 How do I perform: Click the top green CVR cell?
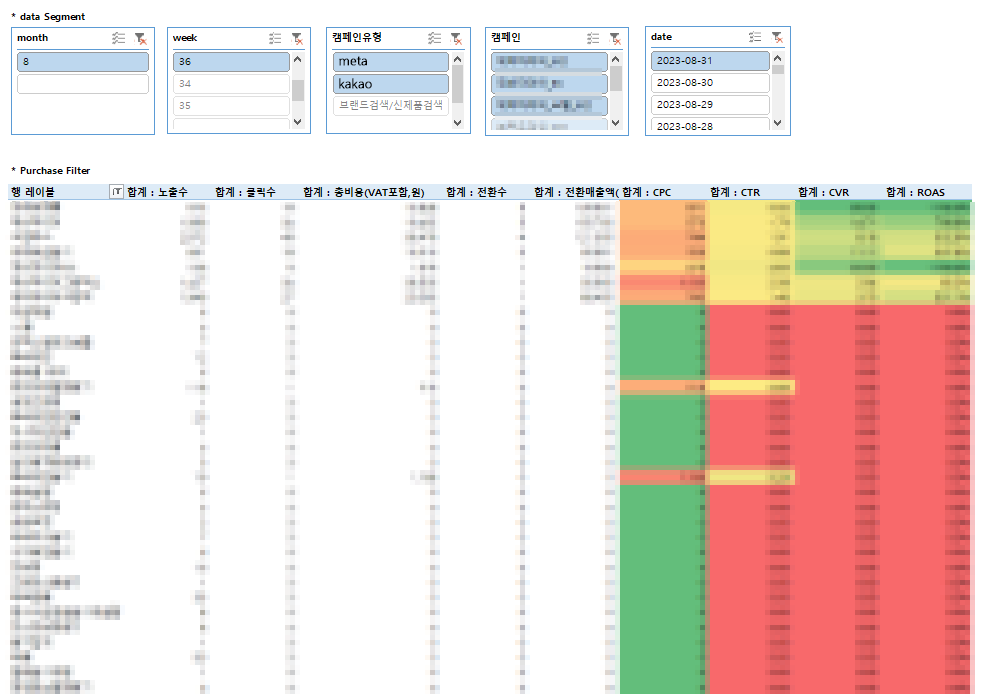point(839,208)
